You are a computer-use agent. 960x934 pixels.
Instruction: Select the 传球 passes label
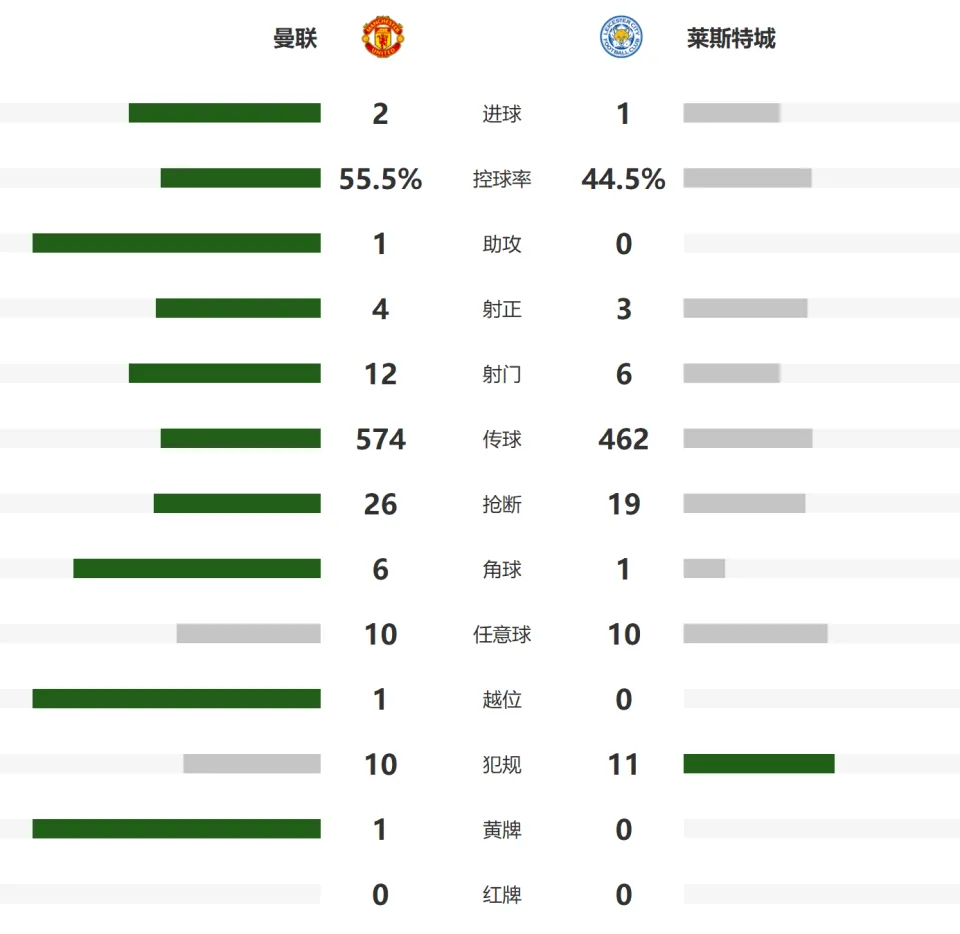[501, 439]
